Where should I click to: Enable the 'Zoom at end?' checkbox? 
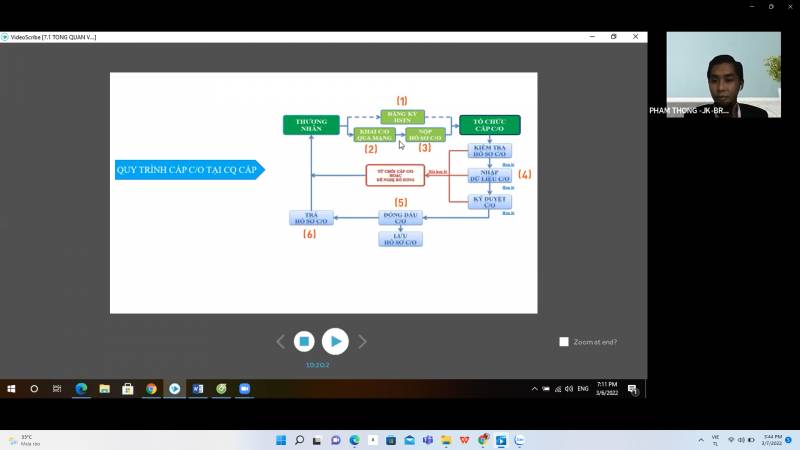point(564,342)
